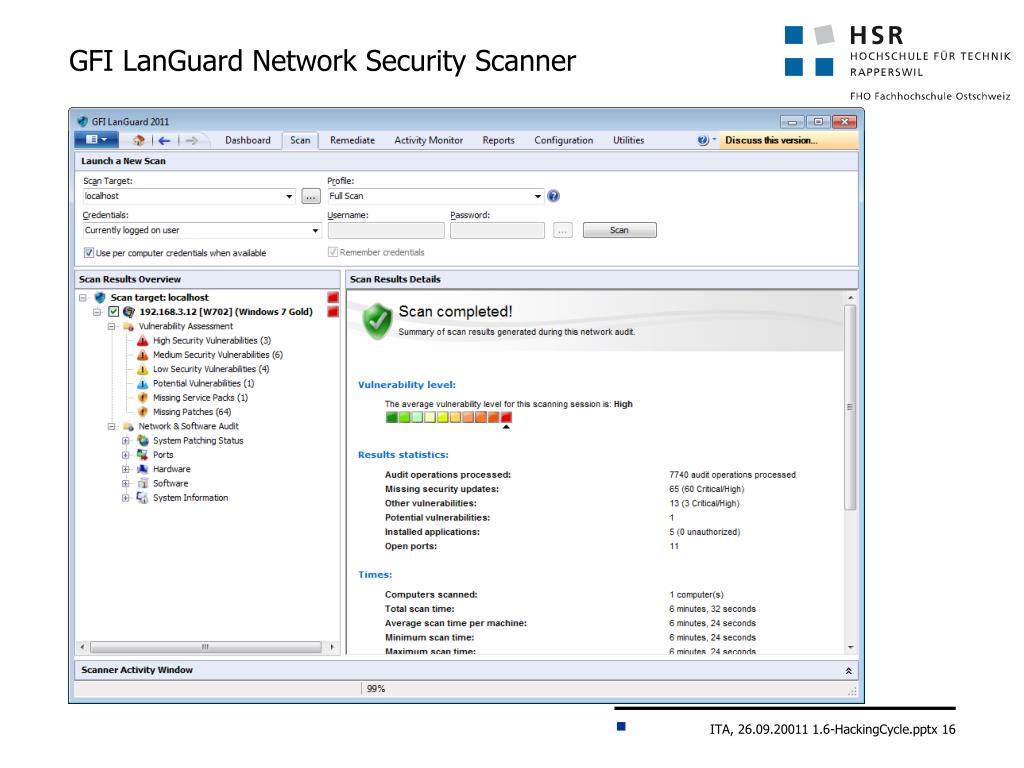This screenshot has height=768, width=1024.
Task: Click the Scan button
Action: coord(619,230)
